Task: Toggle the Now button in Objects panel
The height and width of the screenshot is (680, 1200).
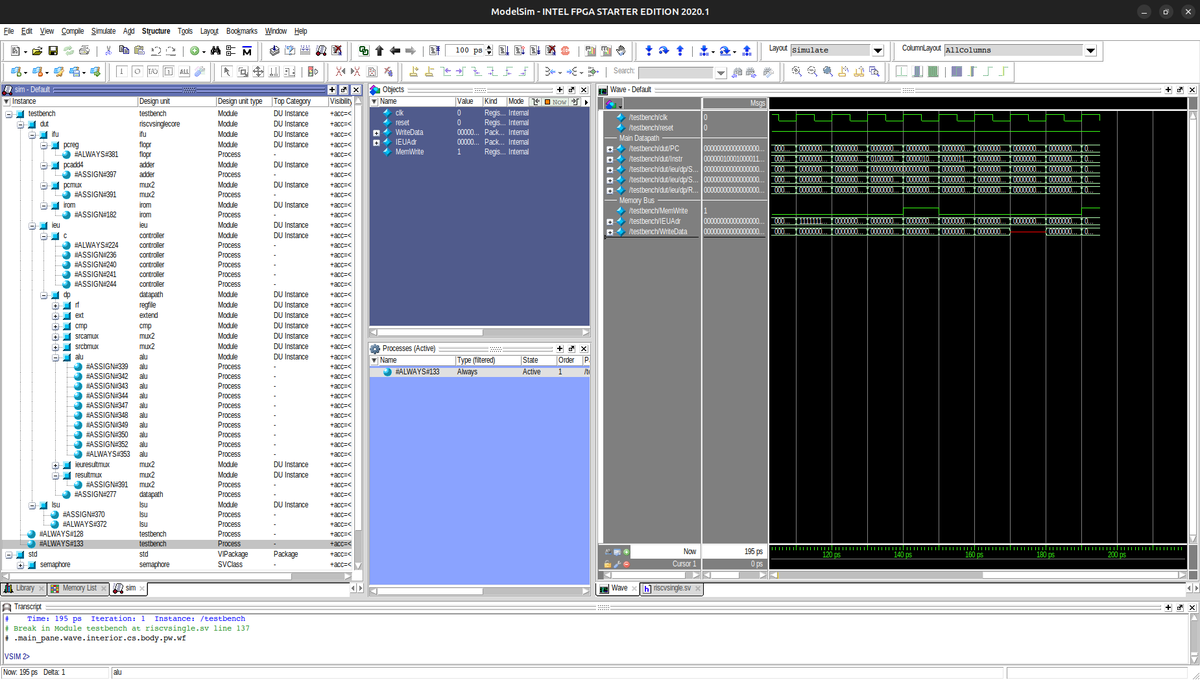Action: point(557,101)
